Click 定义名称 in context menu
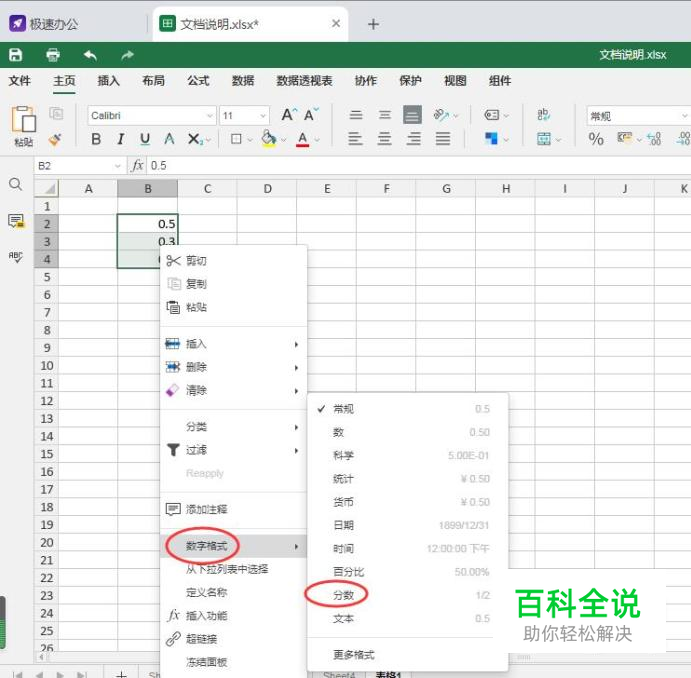Viewport: 691px width, 678px height. point(233,593)
